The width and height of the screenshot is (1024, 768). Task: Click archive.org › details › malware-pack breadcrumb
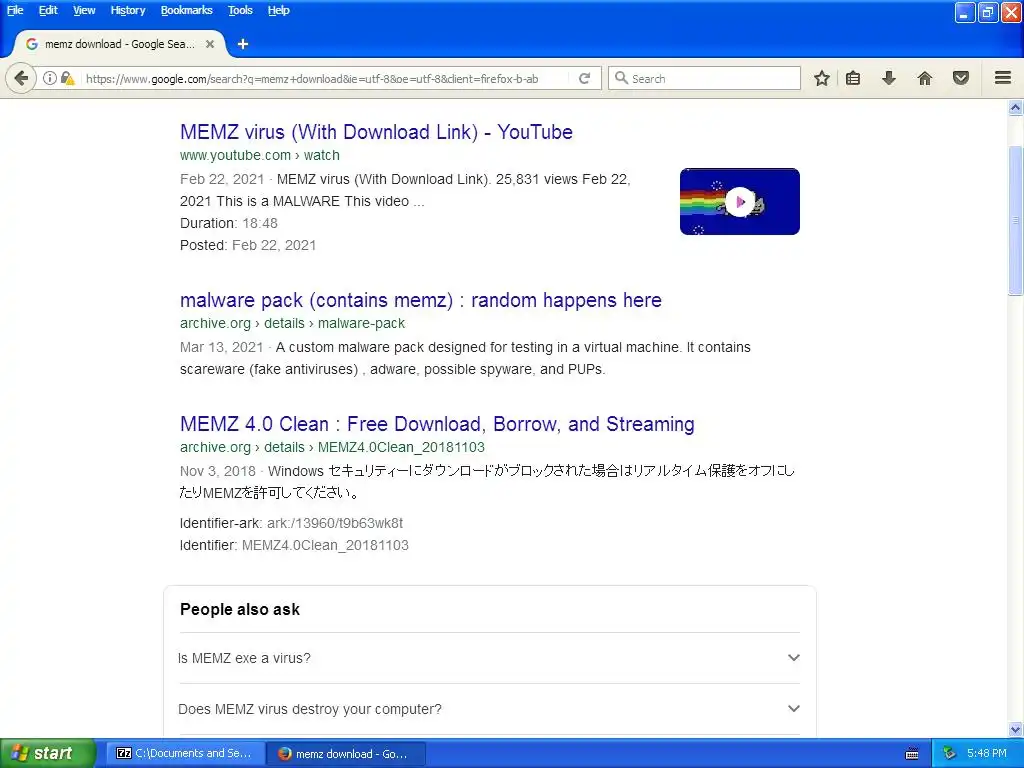pos(293,323)
